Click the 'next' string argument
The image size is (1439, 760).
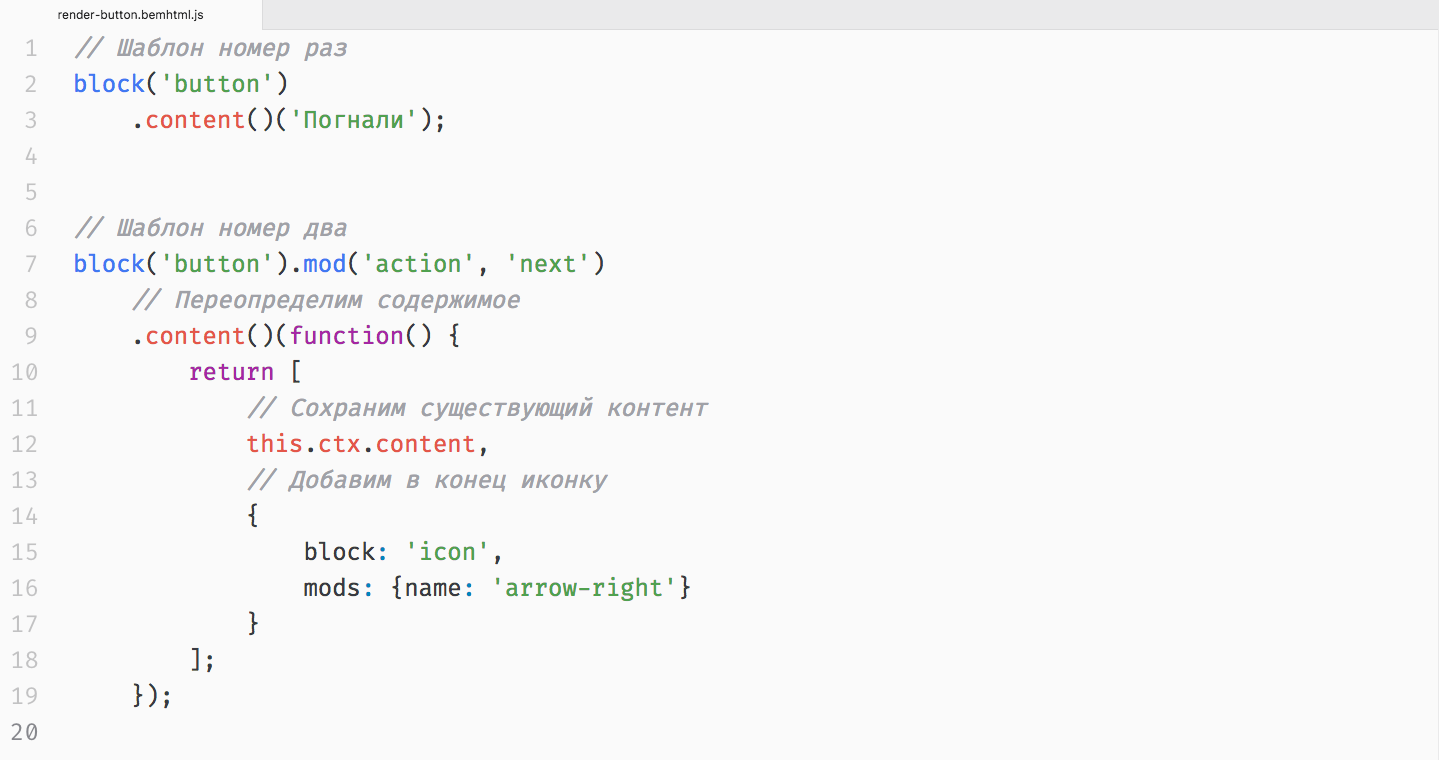point(548,264)
